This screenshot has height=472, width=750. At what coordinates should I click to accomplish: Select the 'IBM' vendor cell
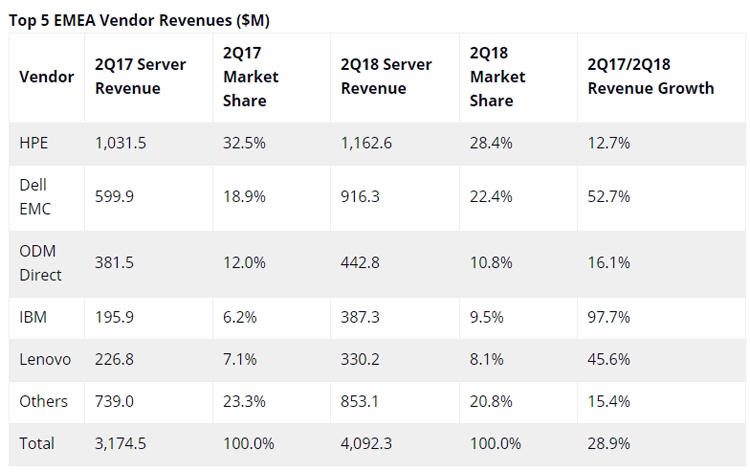coord(33,317)
